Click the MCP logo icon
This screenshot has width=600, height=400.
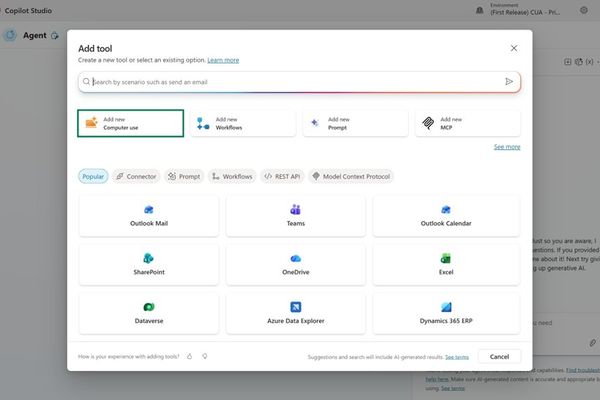click(x=428, y=123)
